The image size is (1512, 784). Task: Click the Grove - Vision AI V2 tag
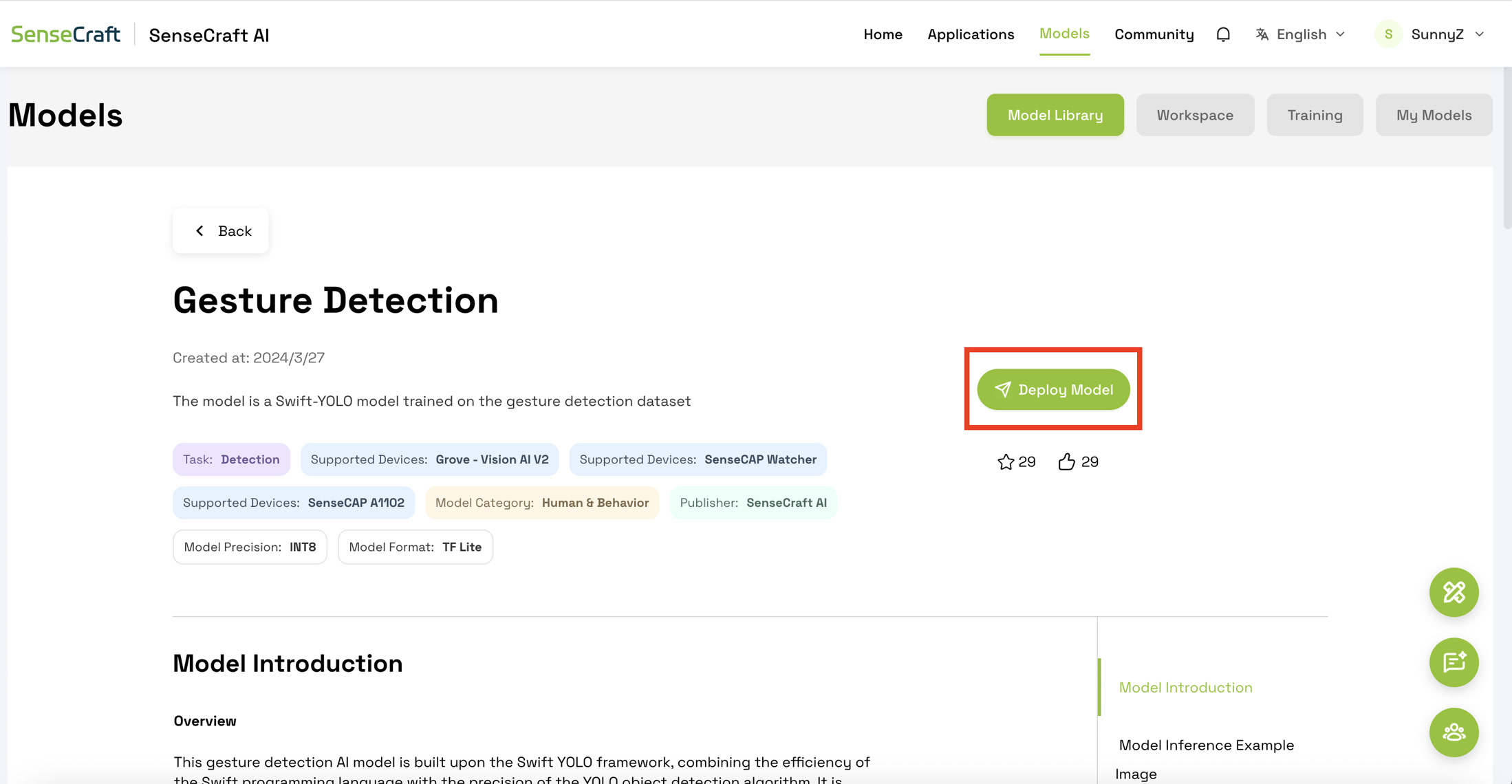pos(429,459)
